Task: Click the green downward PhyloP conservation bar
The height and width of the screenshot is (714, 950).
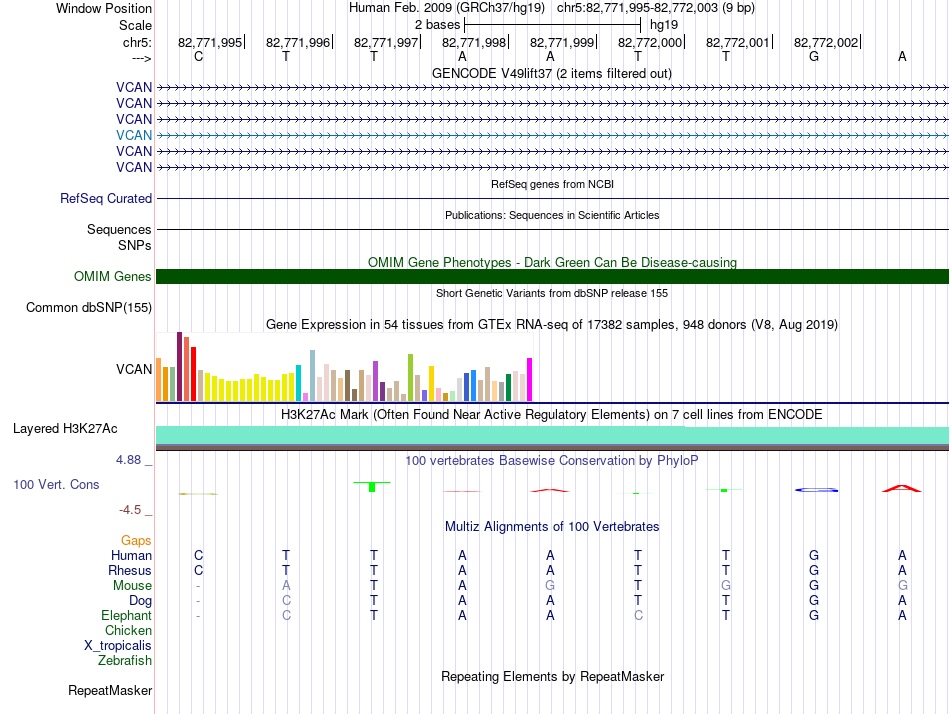Action: [372, 486]
